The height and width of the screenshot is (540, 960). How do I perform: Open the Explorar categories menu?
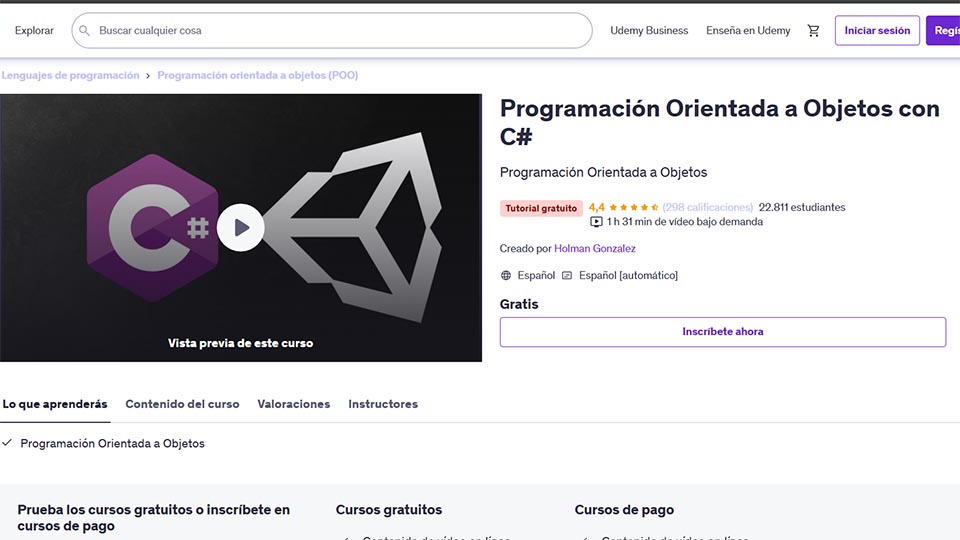[x=34, y=31]
